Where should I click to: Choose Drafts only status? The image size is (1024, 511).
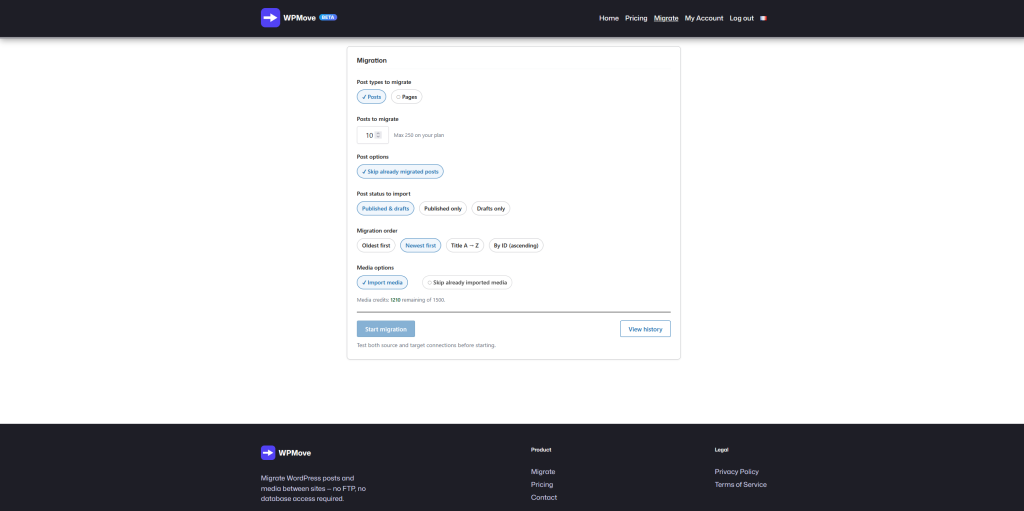(491, 208)
